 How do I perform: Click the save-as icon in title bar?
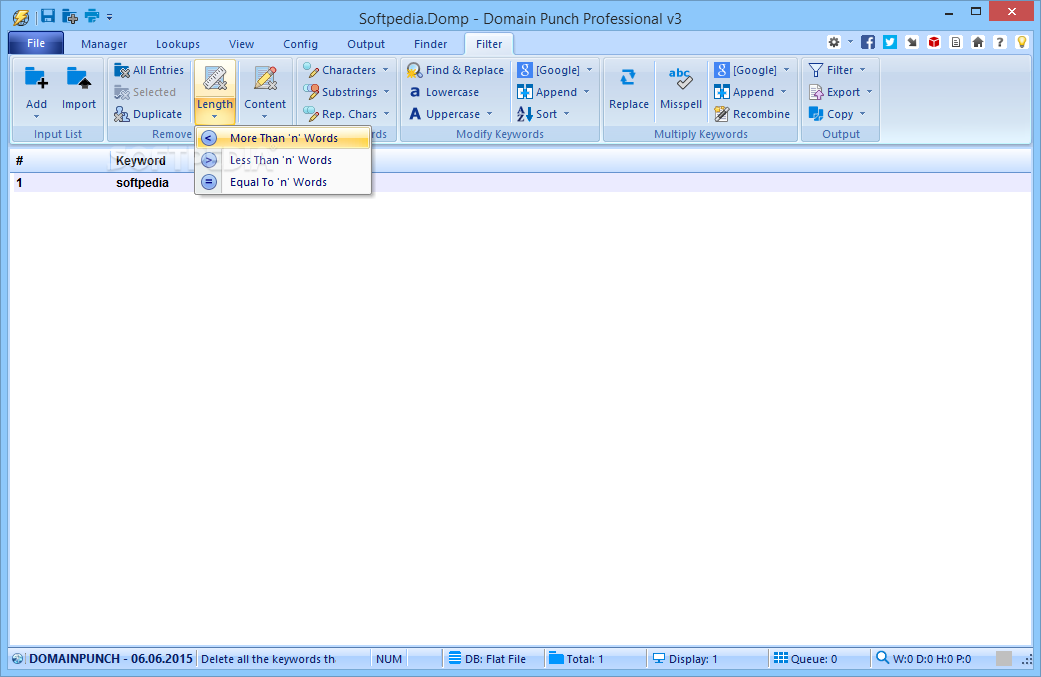coord(70,16)
